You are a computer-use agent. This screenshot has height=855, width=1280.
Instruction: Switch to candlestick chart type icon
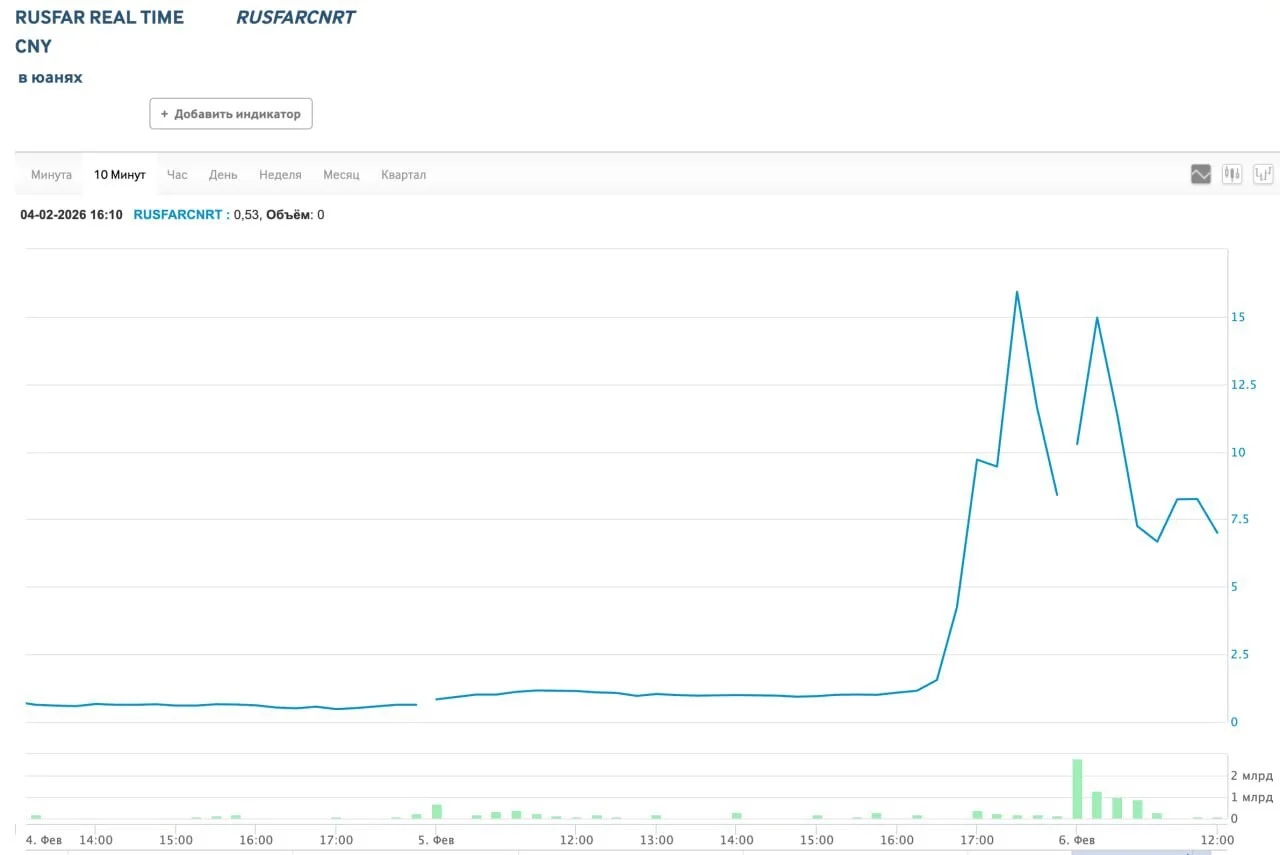point(1232,175)
